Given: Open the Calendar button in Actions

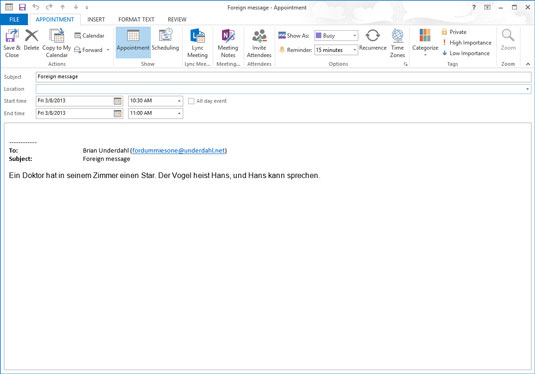Looking at the screenshot, I should [89, 35].
